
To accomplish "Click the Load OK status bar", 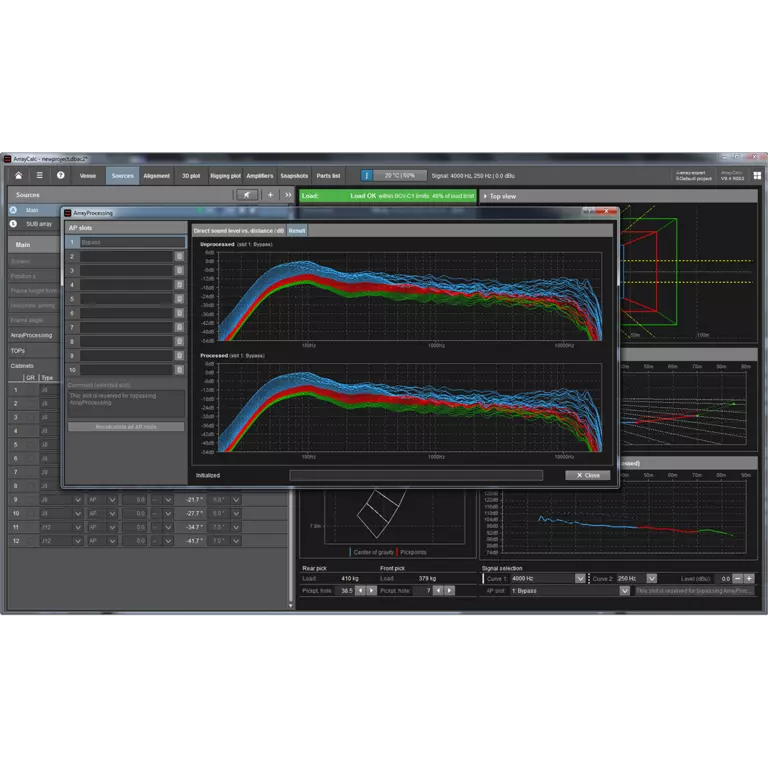I will [387, 196].
